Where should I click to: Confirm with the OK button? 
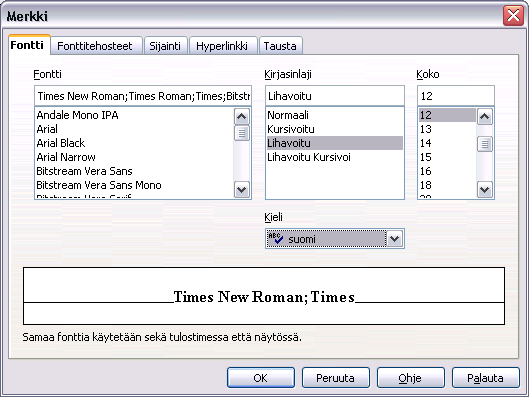[260, 378]
